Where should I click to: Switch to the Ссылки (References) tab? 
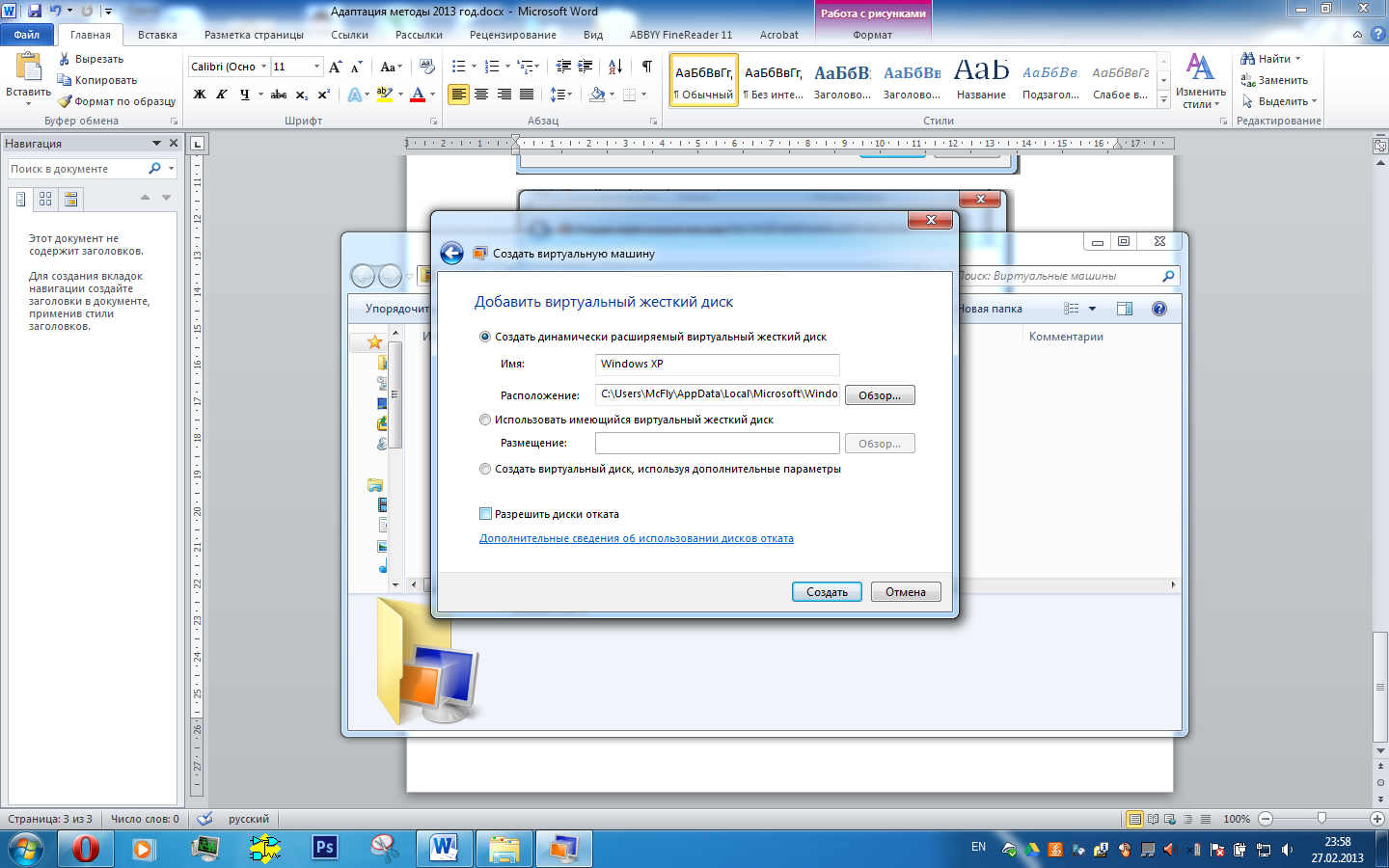[349, 35]
